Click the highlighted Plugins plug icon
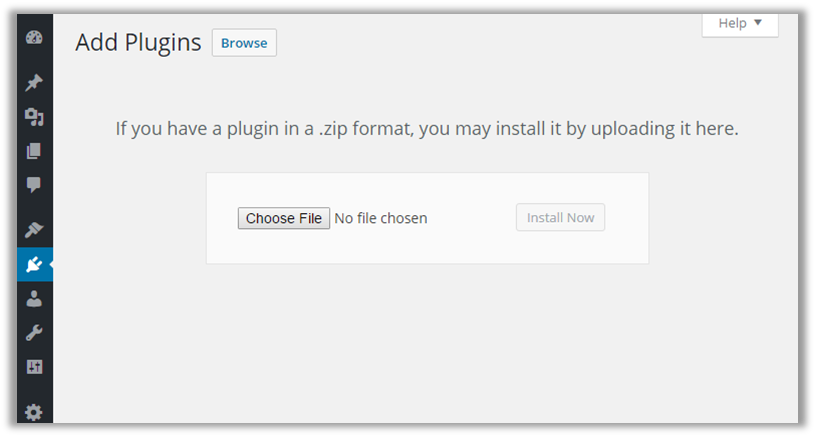Viewport: 816px width, 437px height. 34,264
